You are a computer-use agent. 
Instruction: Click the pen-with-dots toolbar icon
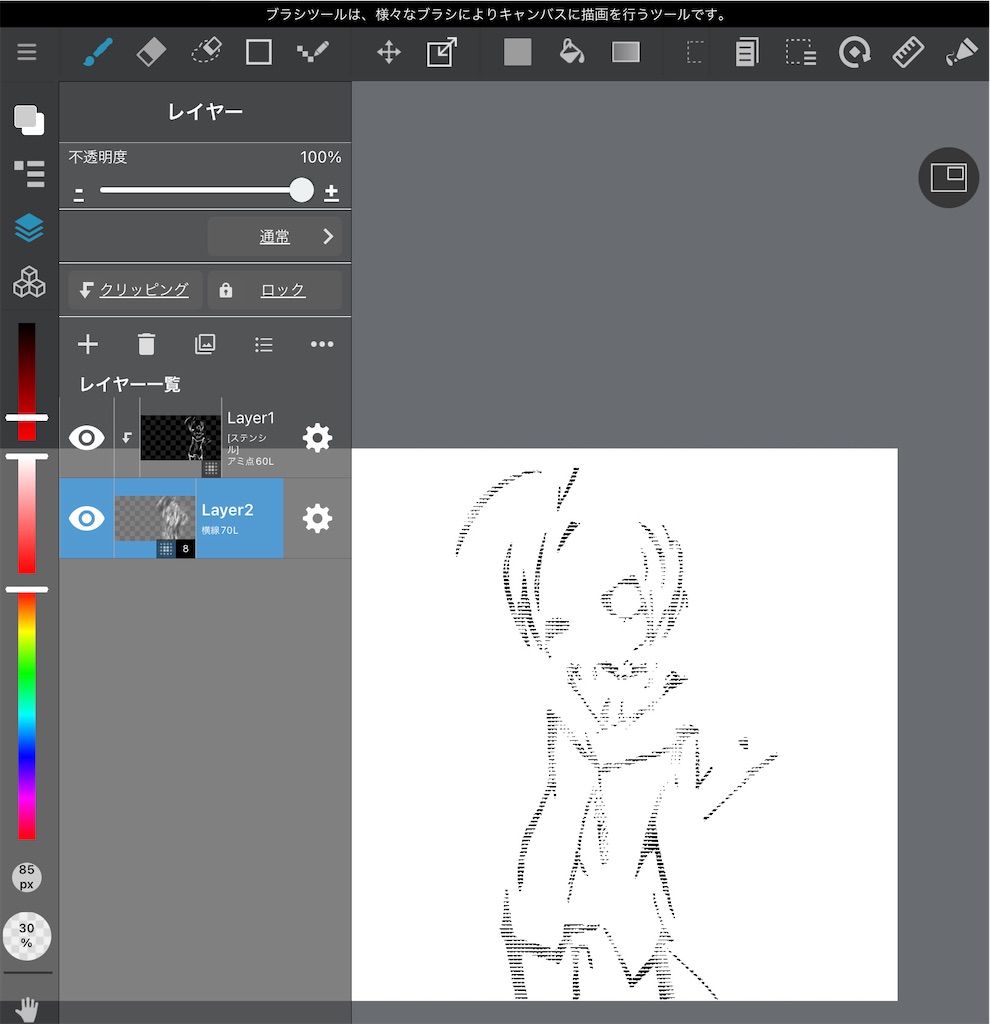tap(961, 52)
